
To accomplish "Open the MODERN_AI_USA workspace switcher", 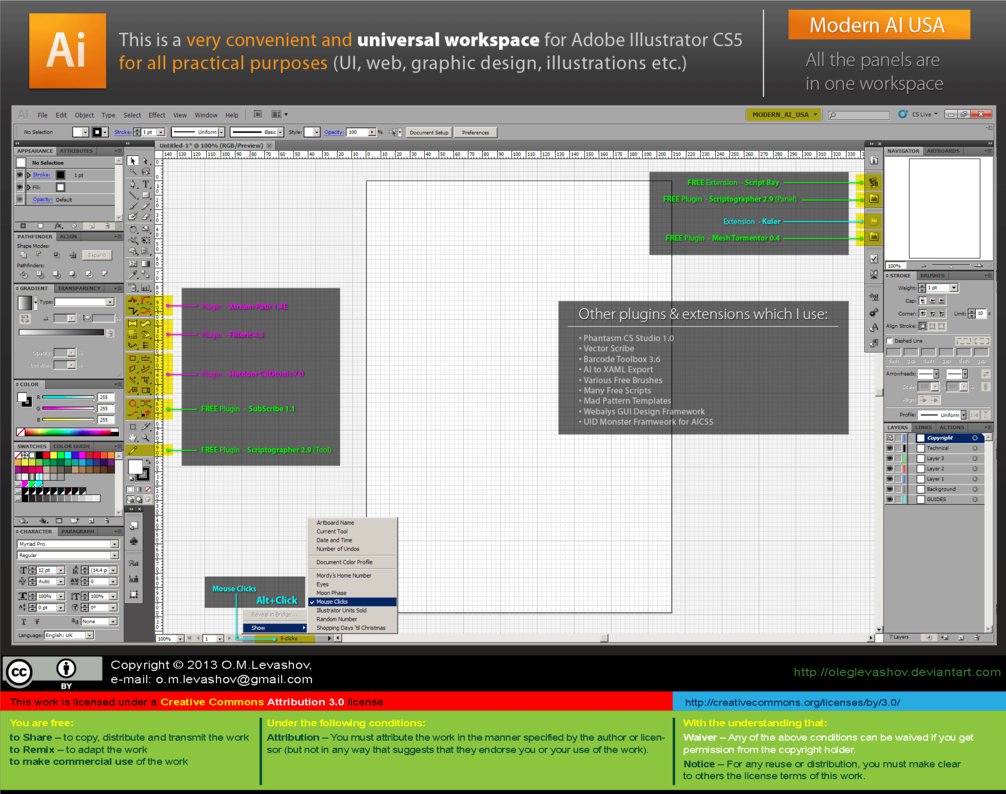I will [784, 114].
